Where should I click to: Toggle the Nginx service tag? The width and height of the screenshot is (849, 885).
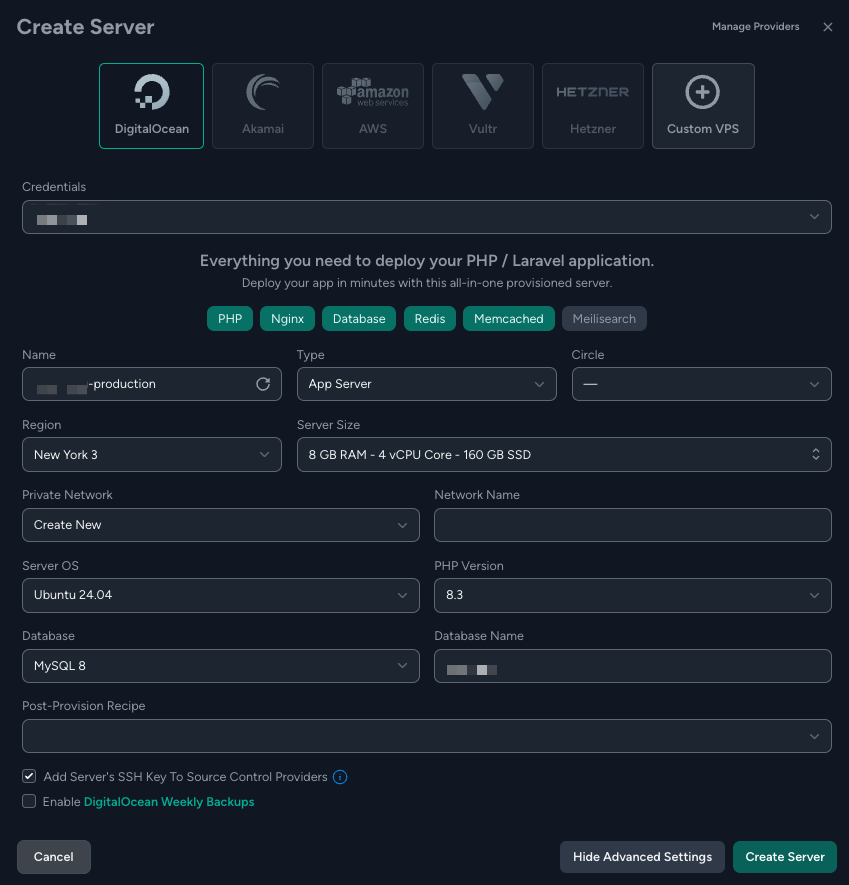coord(287,319)
